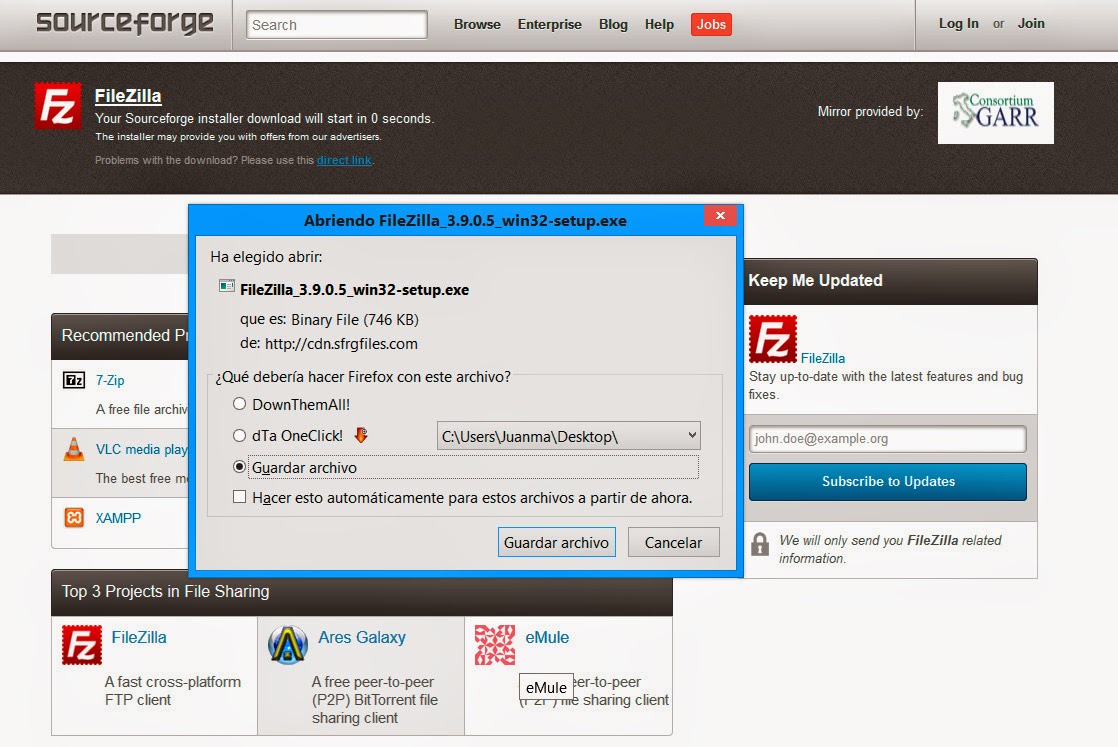Click the Top 3 Projects in File Sharing heading
Screen dimensions: 1118x747
165,592
